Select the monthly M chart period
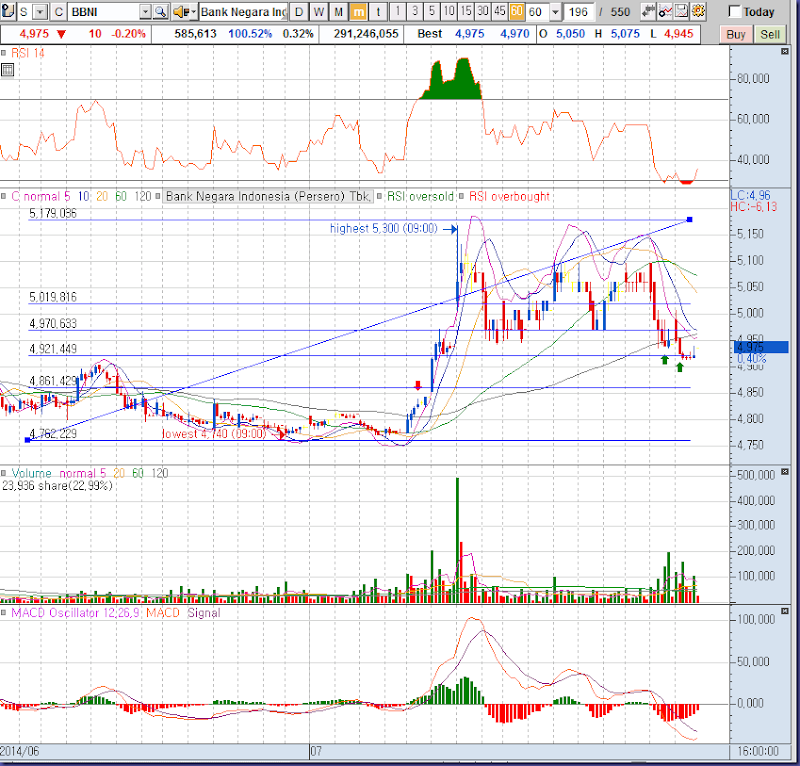This screenshot has height=766, width=800. coord(338,12)
